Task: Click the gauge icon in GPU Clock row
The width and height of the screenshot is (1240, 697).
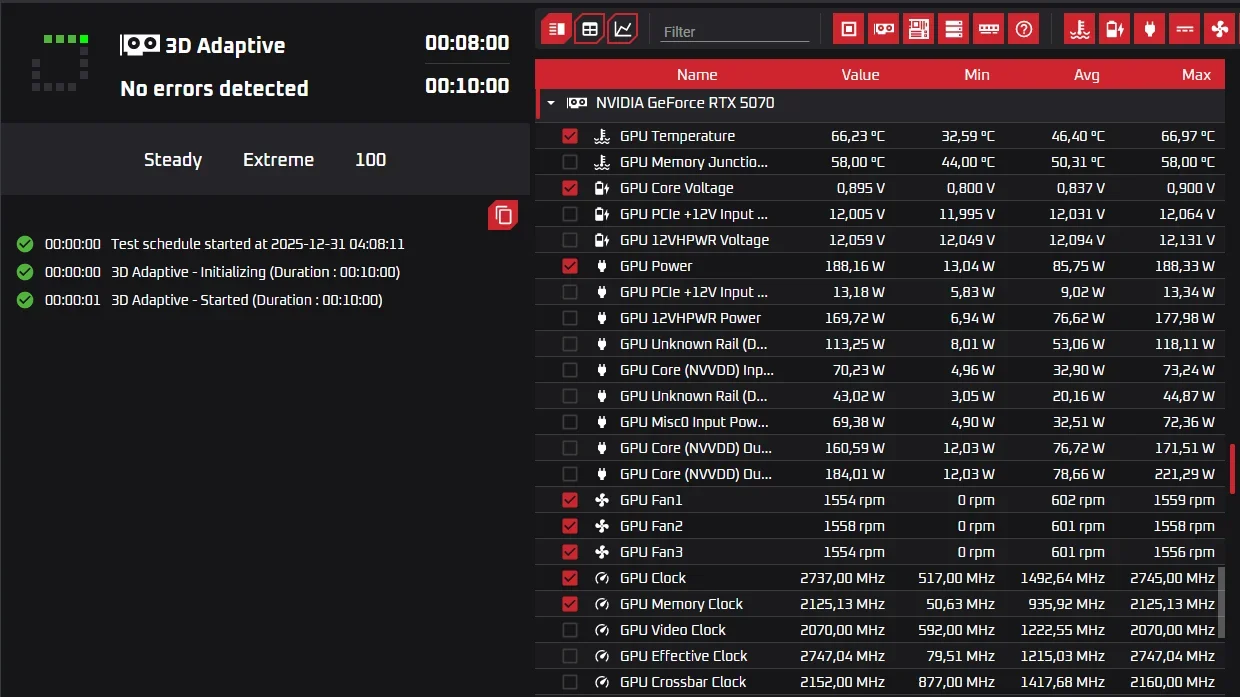Action: pos(602,578)
